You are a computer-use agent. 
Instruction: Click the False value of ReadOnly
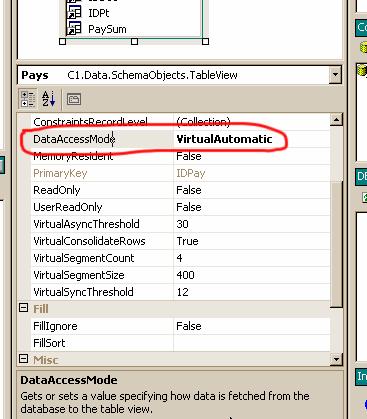coord(189,190)
